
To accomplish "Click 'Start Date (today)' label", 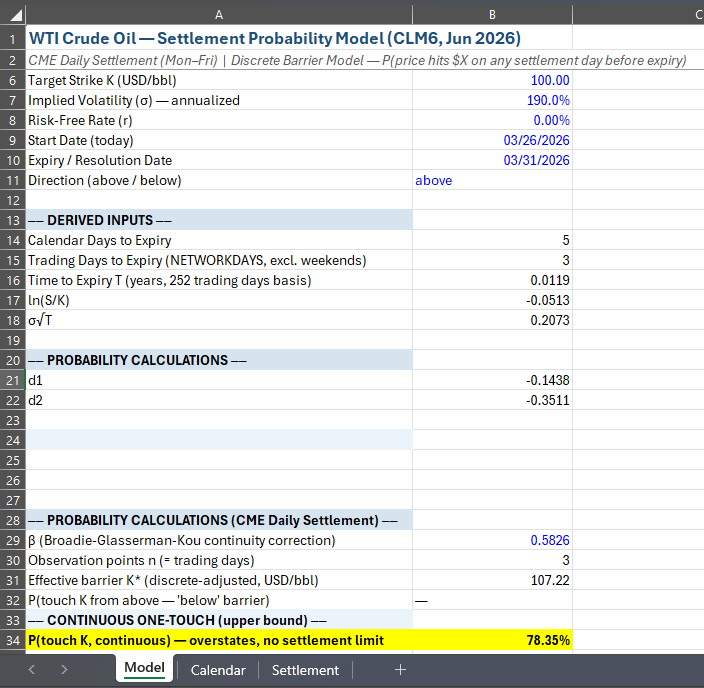I will tap(81, 140).
